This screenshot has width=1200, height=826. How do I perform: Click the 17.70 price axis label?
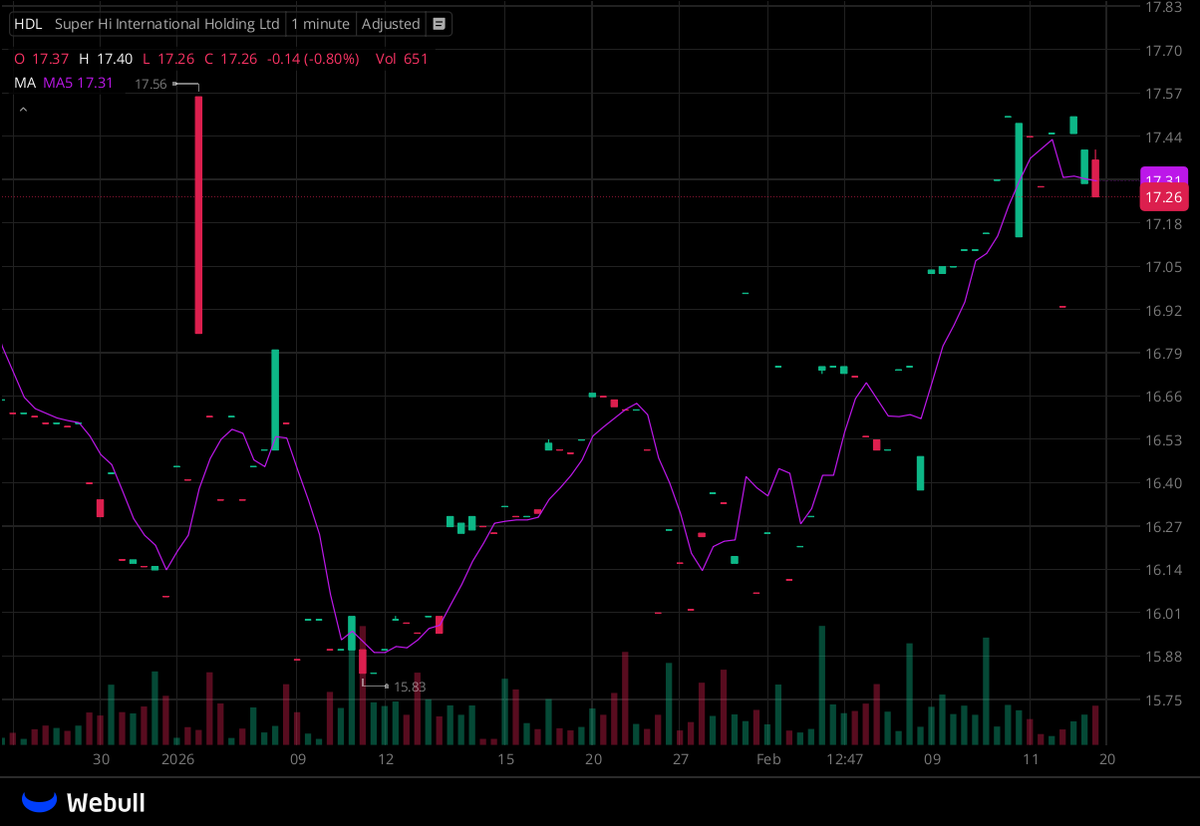(x=1164, y=50)
